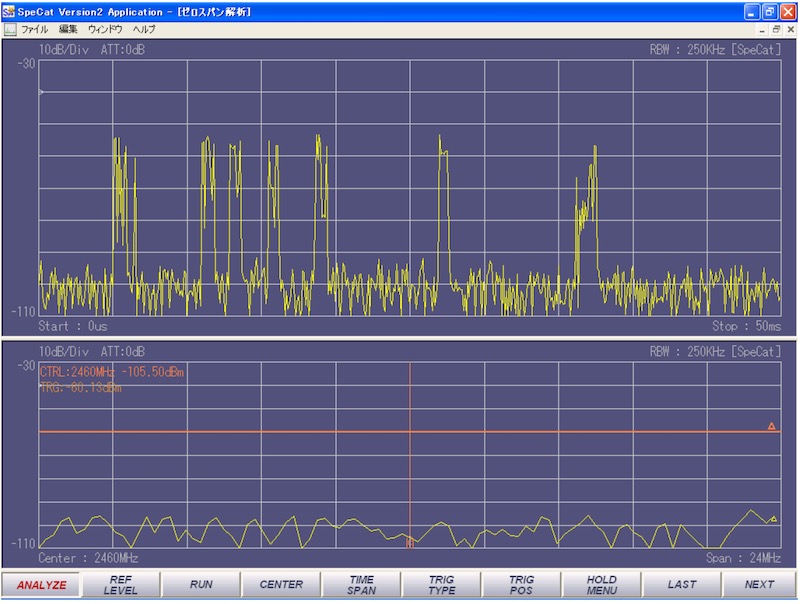Open the HOLD MENU
Viewport: 800px width, 604px height.
(602, 585)
